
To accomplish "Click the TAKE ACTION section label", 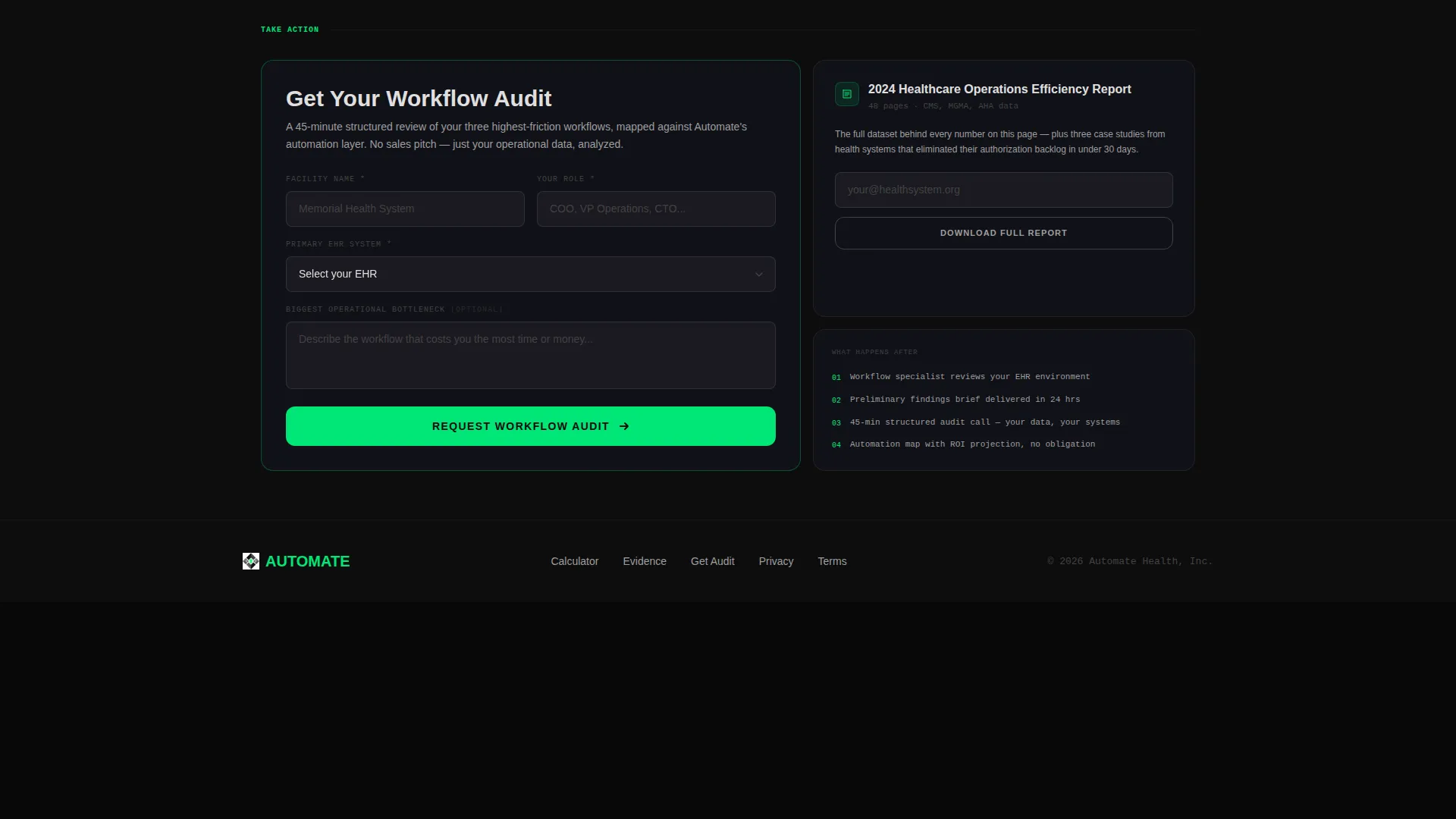I will point(290,30).
